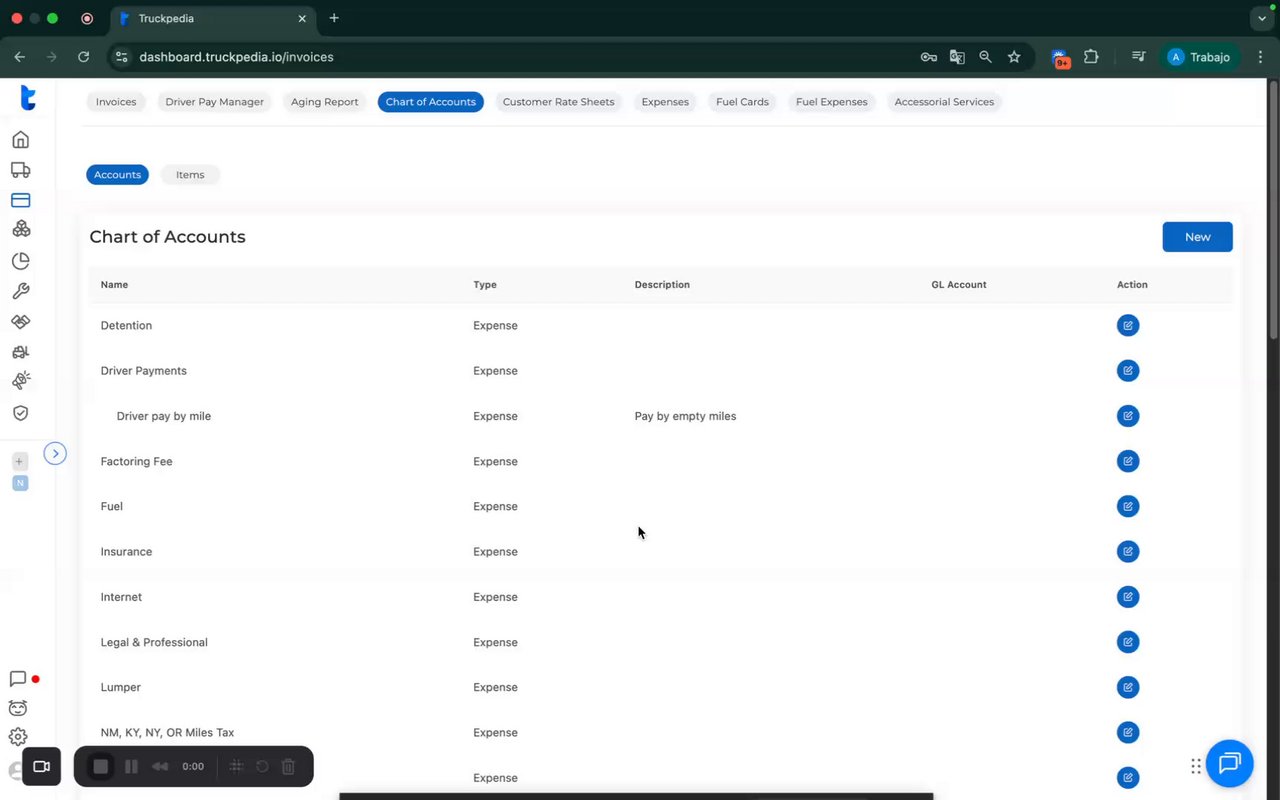Screen dimensions: 1280x800
Task: Edit the Detention account
Action: click(x=1128, y=325)
